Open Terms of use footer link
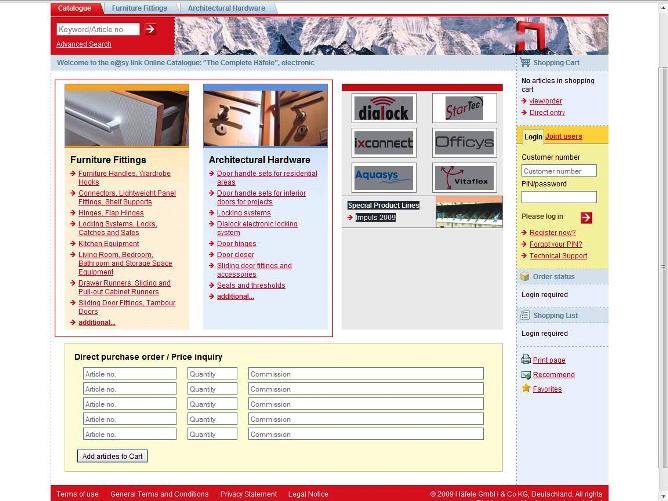The image size is (668, 501). tap(77, 494)
